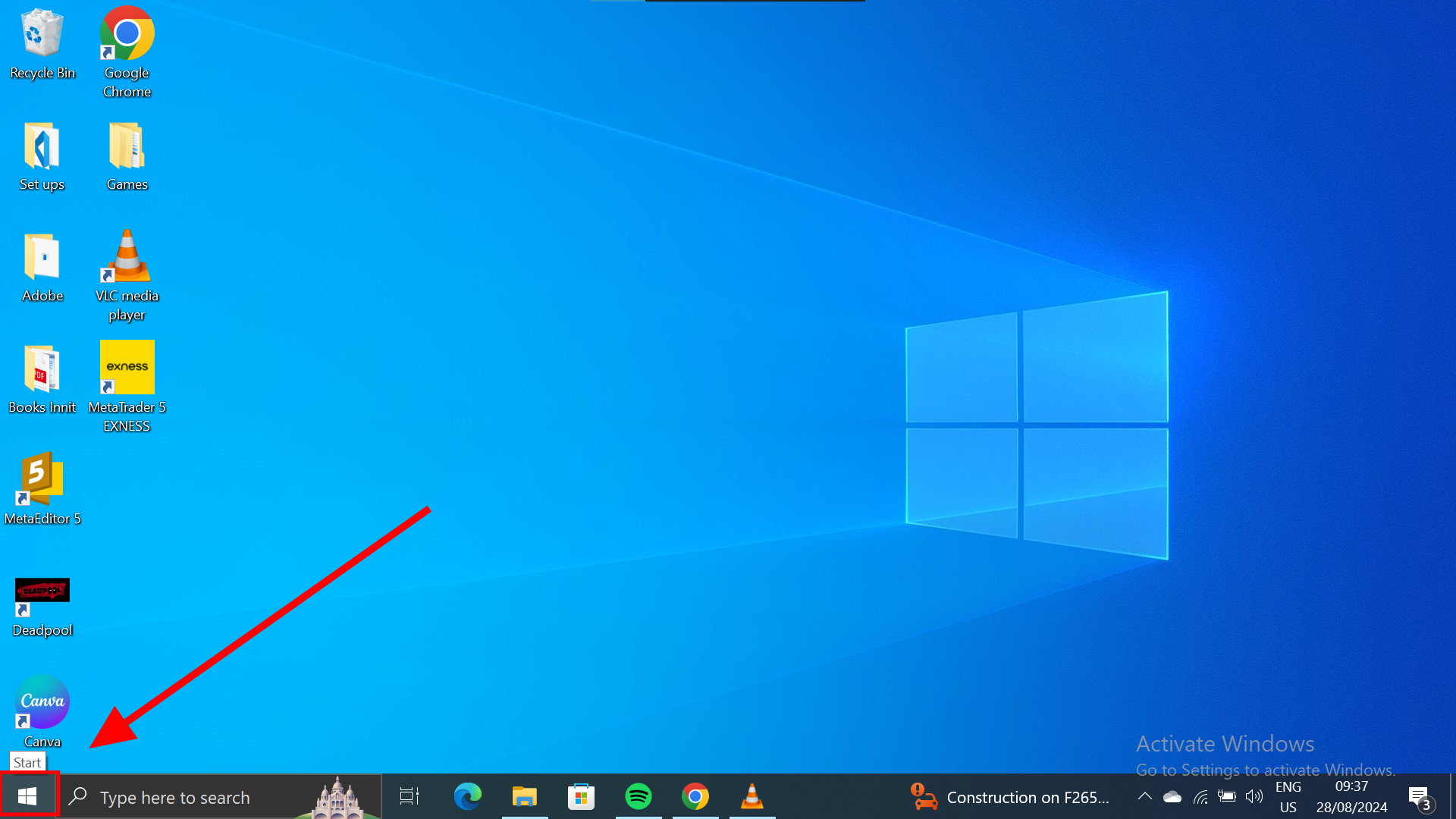Viewport: 1456px width, 819px height.
Task: Click the VLC cone icon in the taskbar
Action: (x=752, y=796)
